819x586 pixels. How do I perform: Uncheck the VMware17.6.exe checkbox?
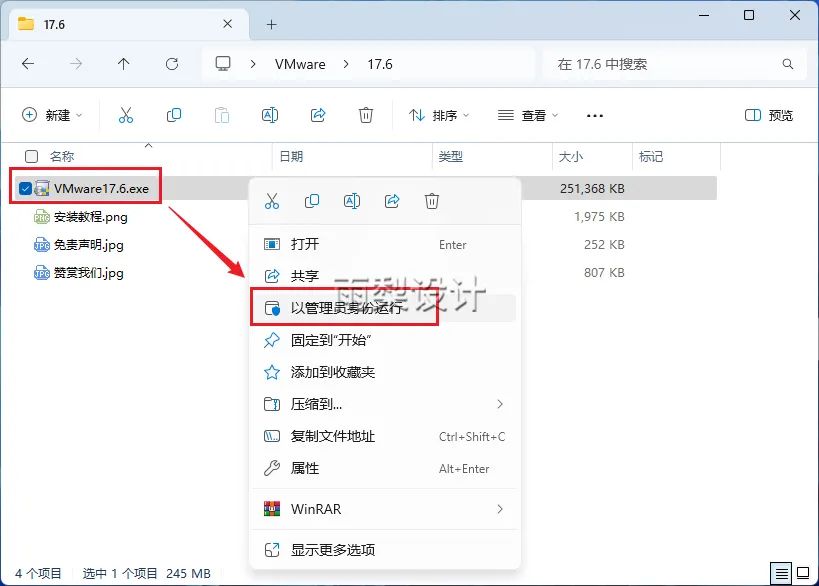pyautogui.click(x=25, y=189)
